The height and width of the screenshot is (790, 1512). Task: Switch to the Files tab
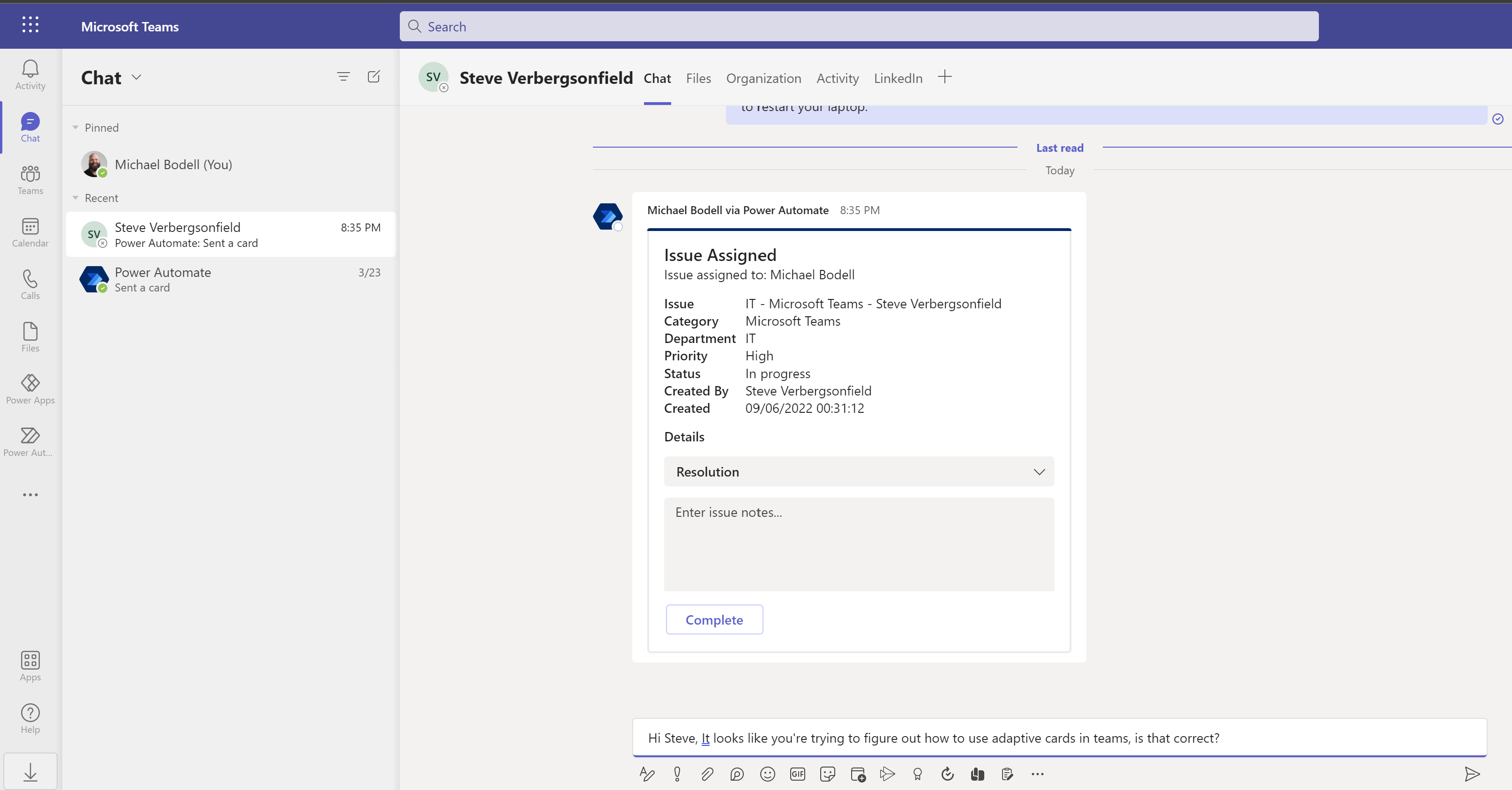pyautogui.click(x=698, y=78)
